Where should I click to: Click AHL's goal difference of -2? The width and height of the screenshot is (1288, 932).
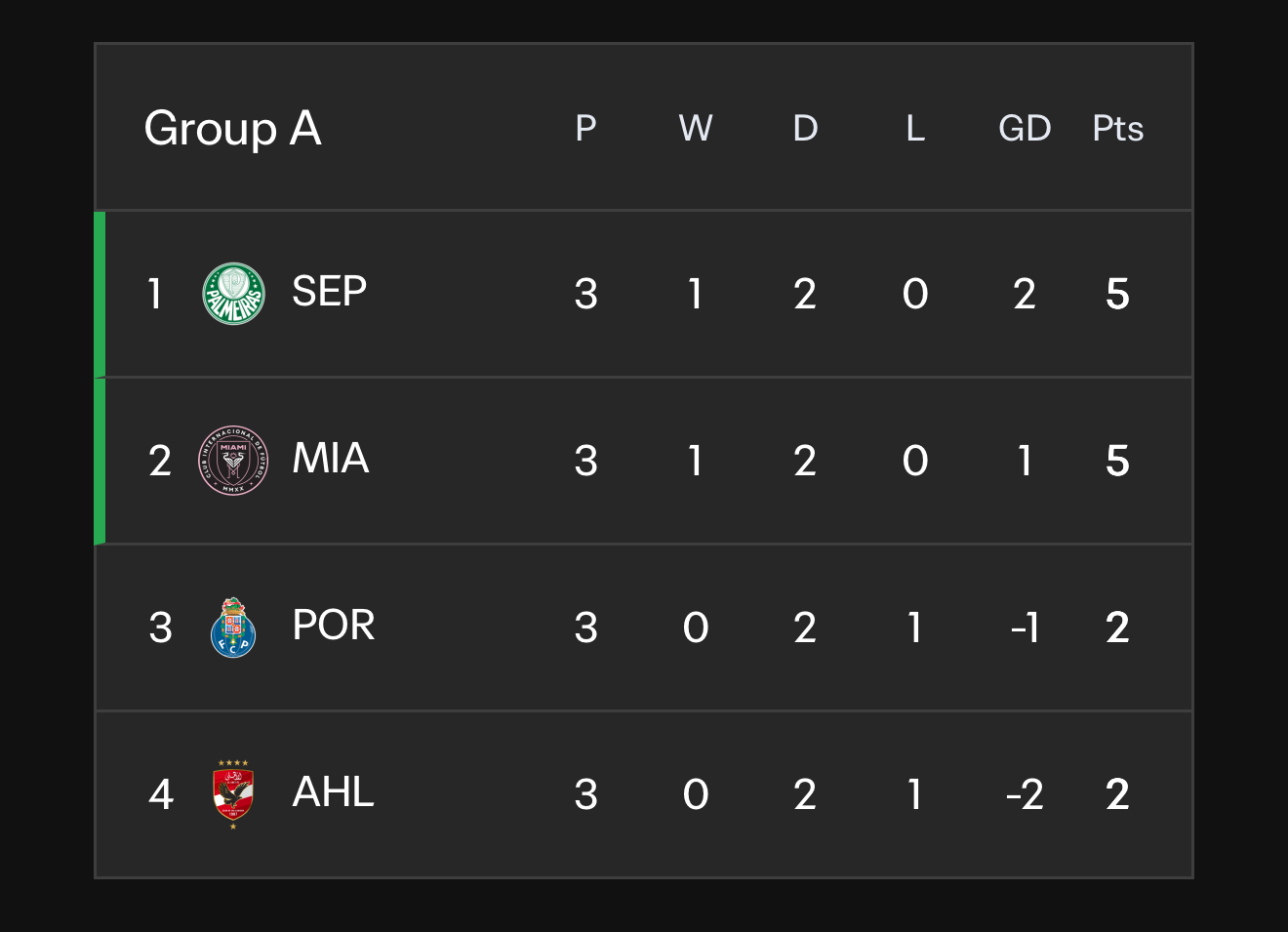(1025, 794)
